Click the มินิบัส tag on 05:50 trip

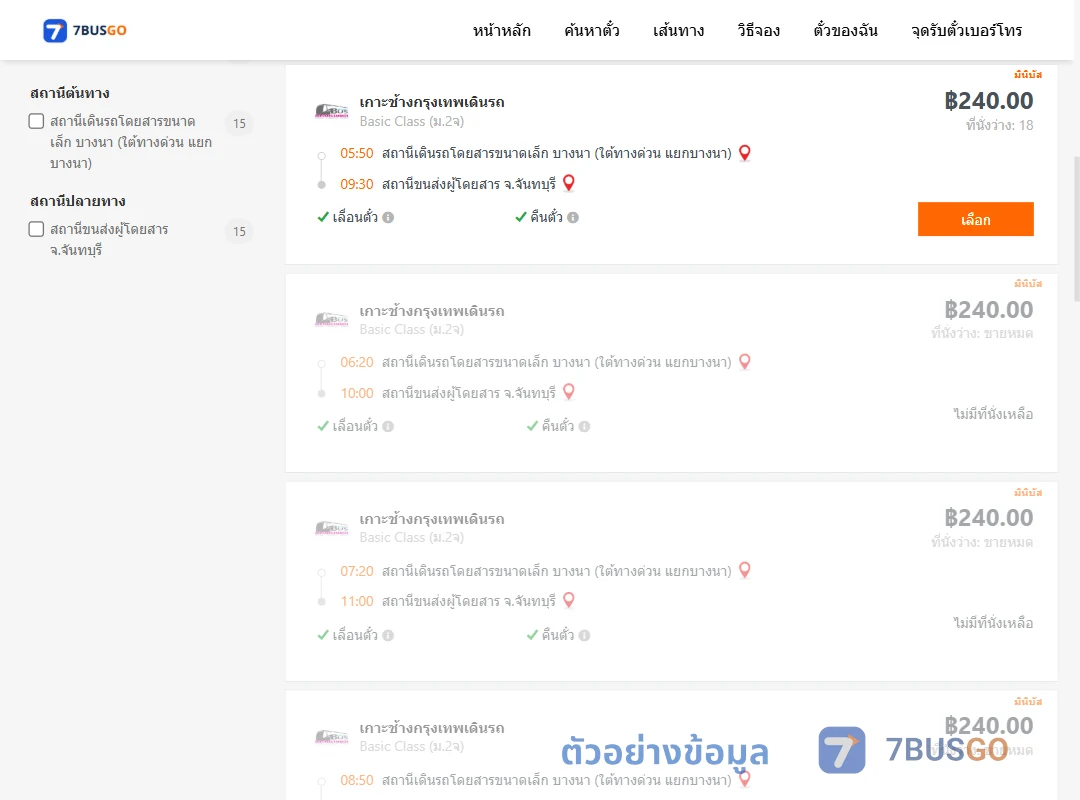click(1028, 74)
